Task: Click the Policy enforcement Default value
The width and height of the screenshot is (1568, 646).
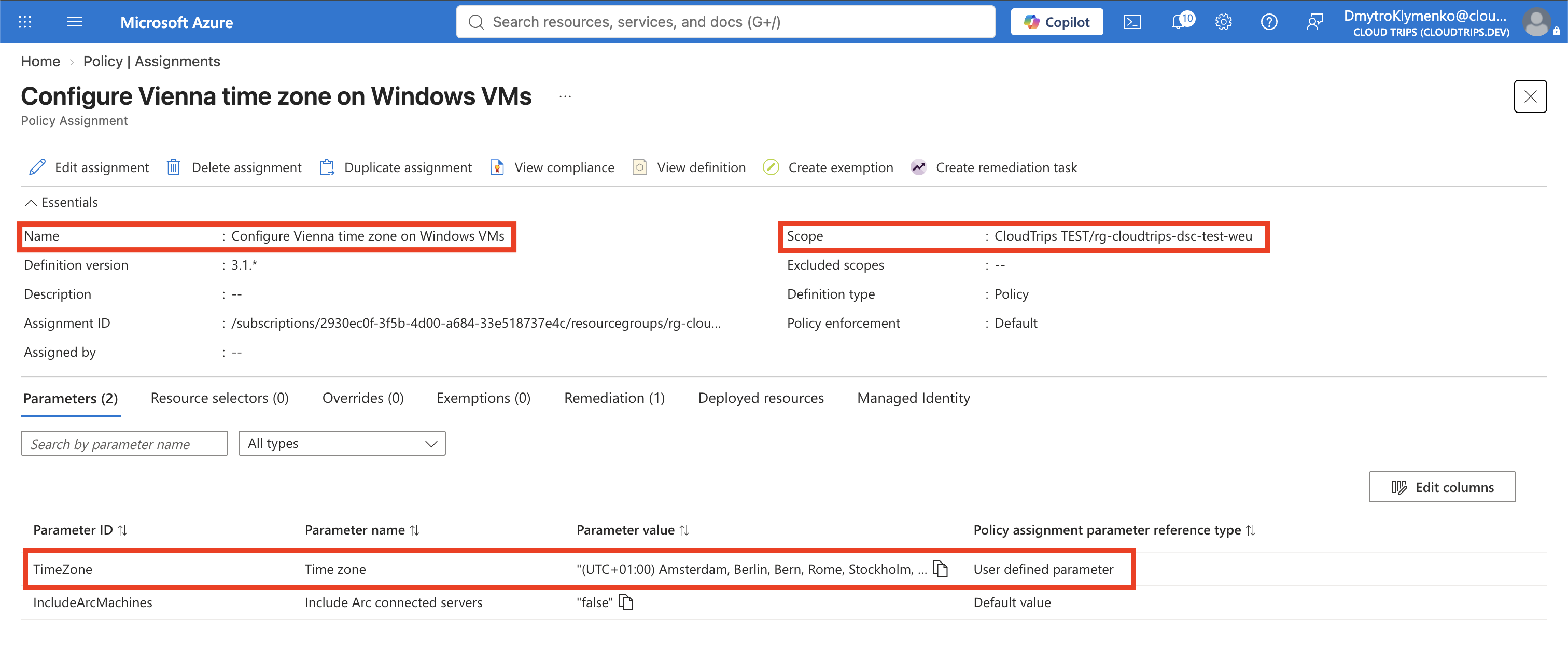Action: point(1015,324)
